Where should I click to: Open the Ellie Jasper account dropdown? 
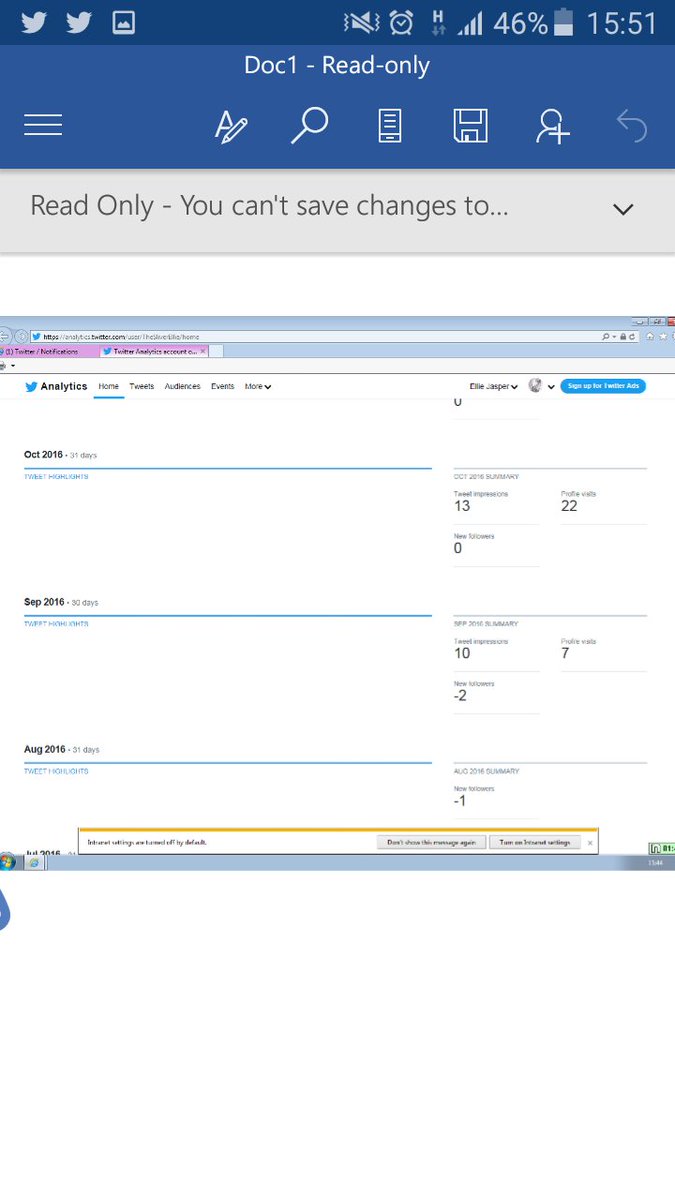(x=494, y=386)
